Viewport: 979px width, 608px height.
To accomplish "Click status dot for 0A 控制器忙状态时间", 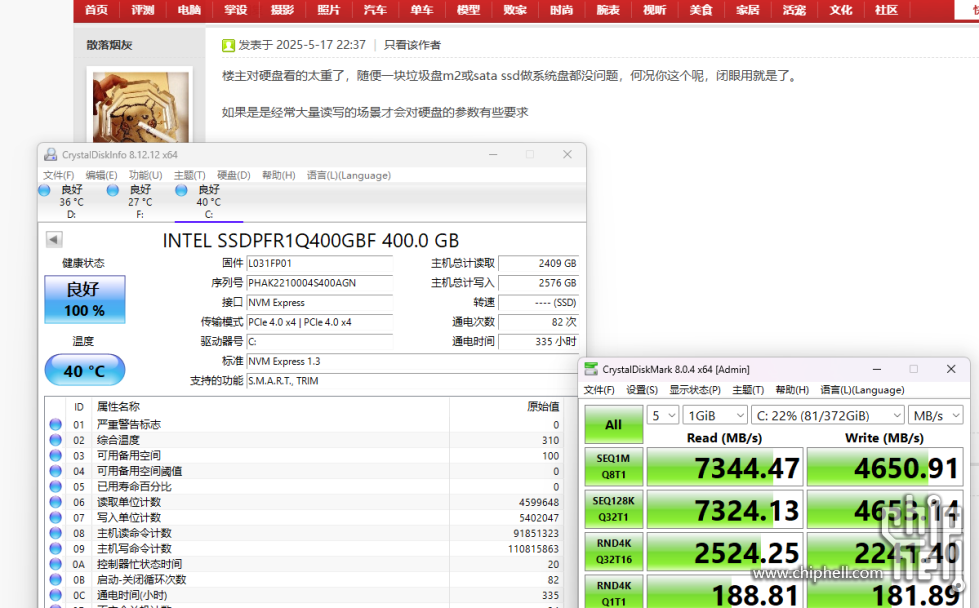I will (x=56, y=564).
